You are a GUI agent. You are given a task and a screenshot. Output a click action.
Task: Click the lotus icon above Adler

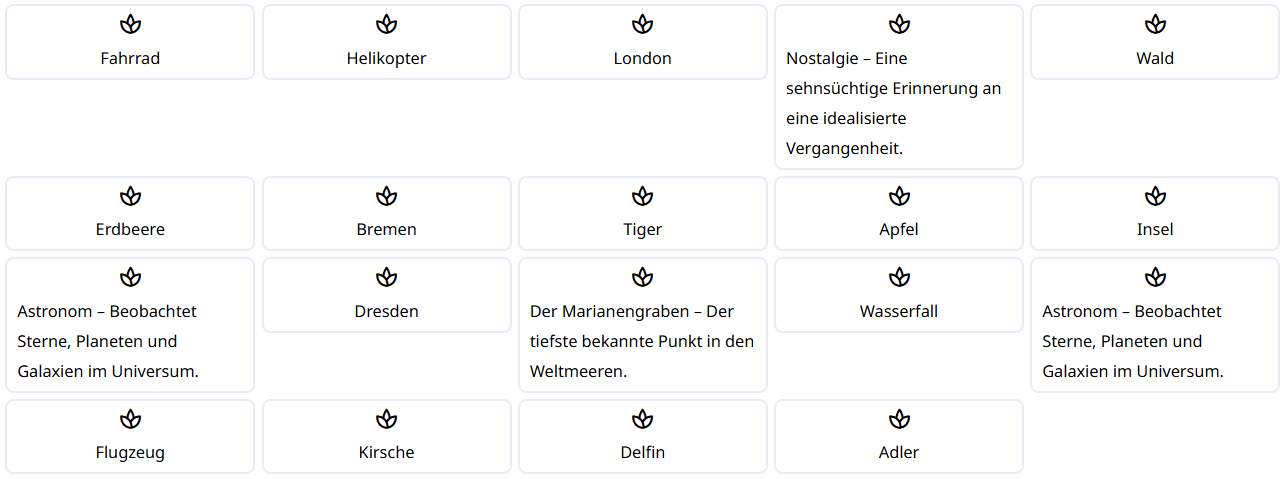899,419
